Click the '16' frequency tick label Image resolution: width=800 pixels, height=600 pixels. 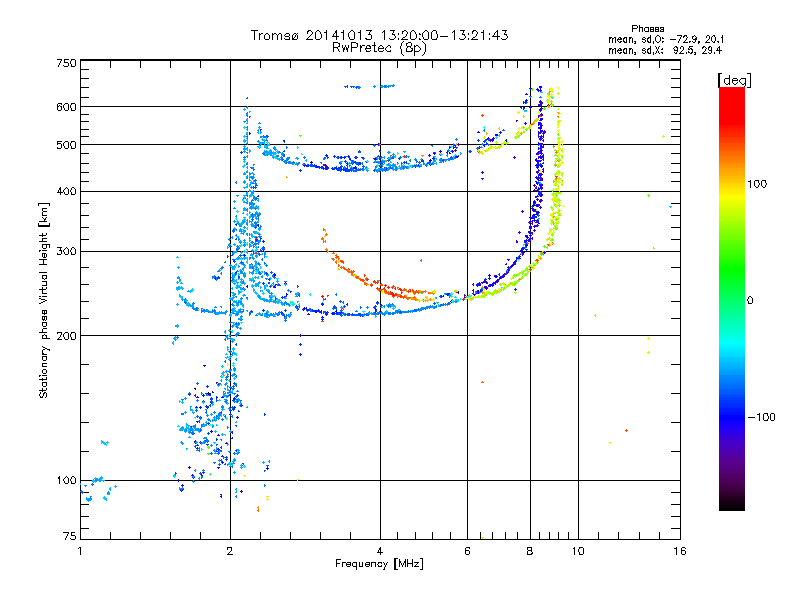coord(680,551)
